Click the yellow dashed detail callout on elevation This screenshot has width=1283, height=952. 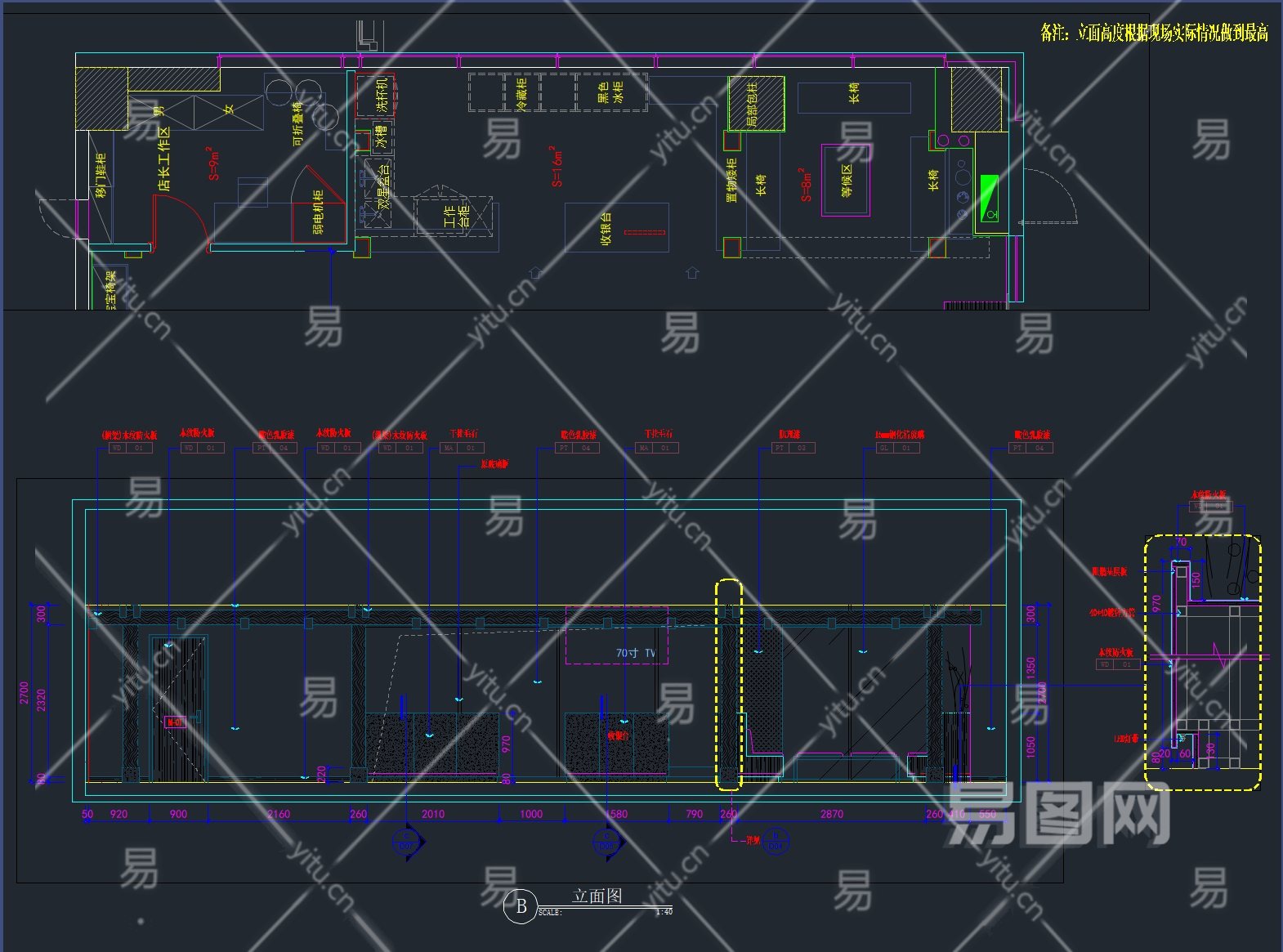729,684
